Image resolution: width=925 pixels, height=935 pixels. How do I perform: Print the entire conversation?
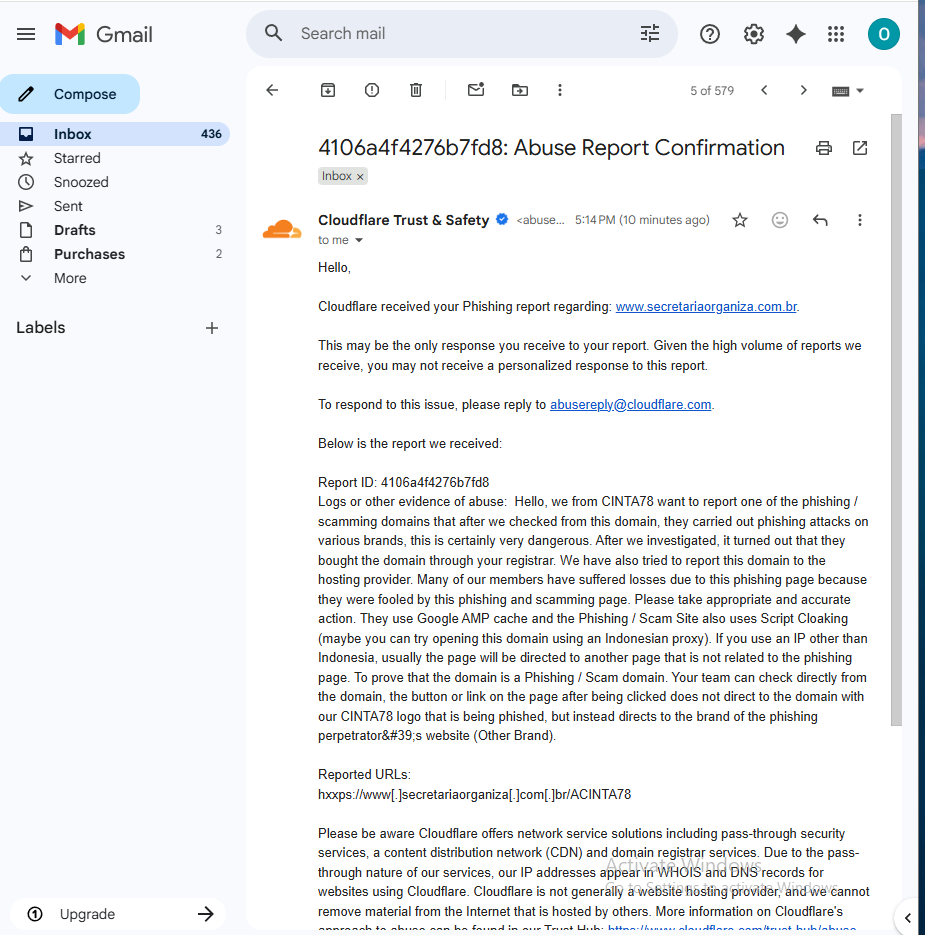[x=824, y=148]
